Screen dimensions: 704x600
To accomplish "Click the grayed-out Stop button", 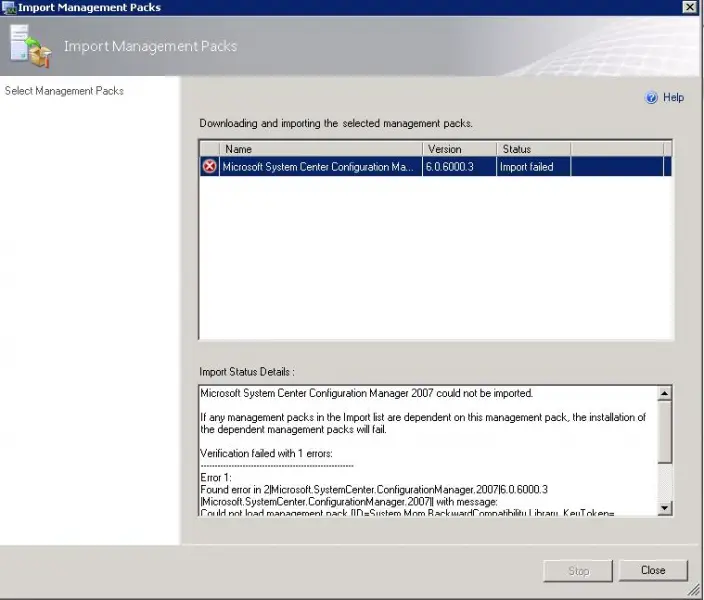I will [578, 571].
